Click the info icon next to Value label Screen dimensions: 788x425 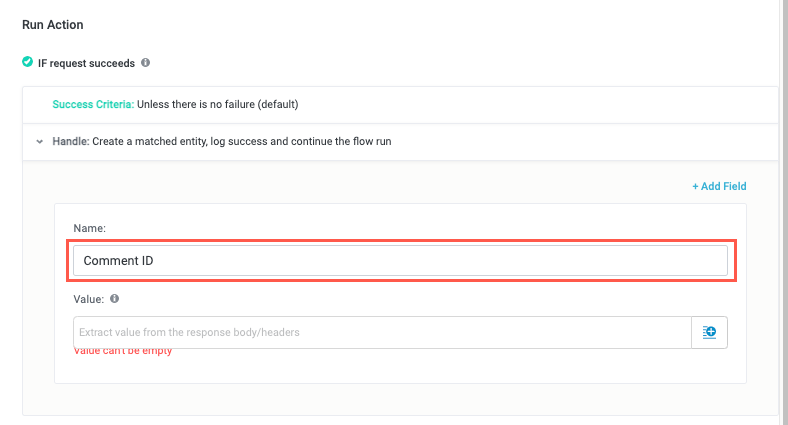(114, 298)
